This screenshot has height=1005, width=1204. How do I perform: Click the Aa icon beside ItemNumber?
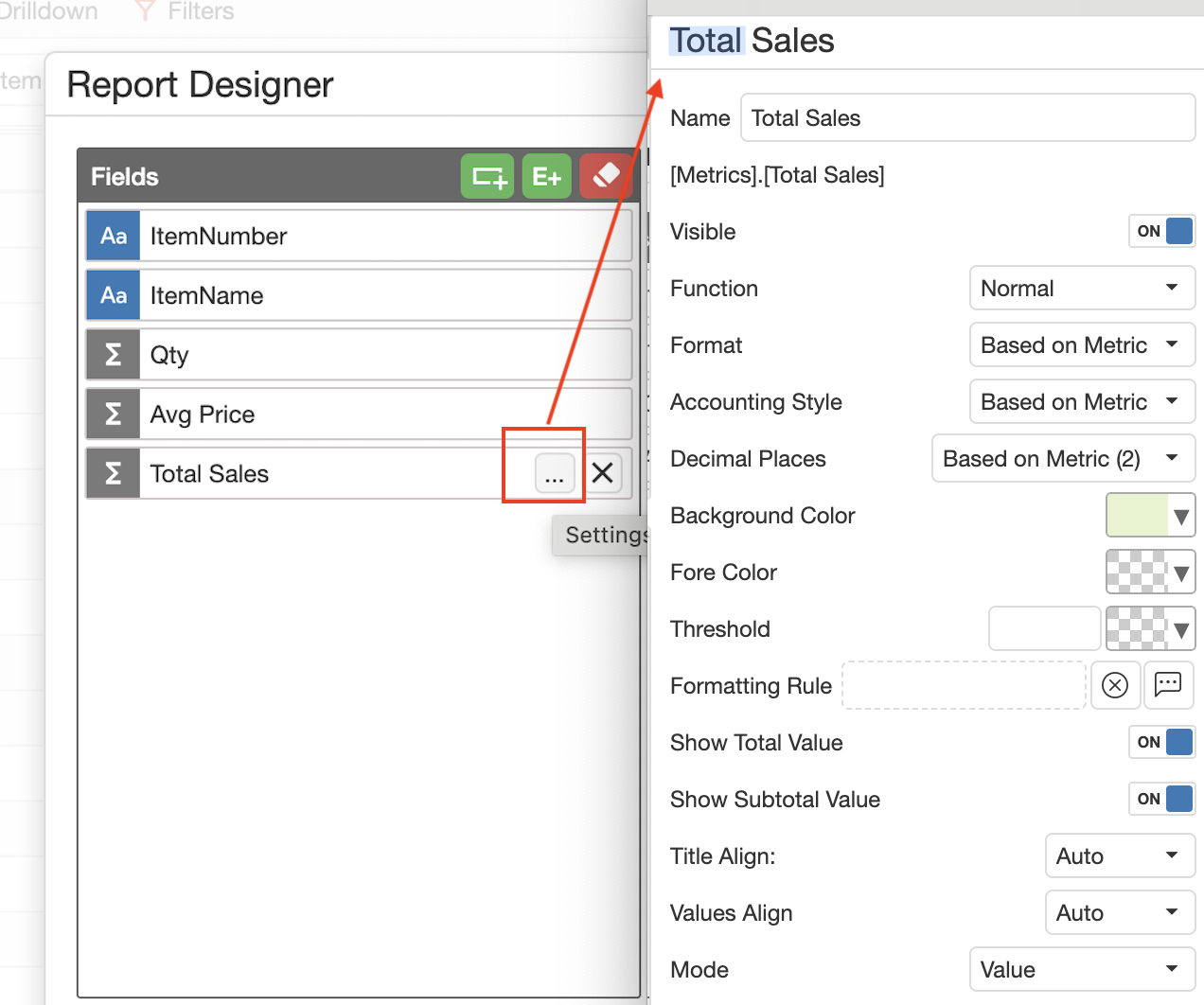point(114,236)
